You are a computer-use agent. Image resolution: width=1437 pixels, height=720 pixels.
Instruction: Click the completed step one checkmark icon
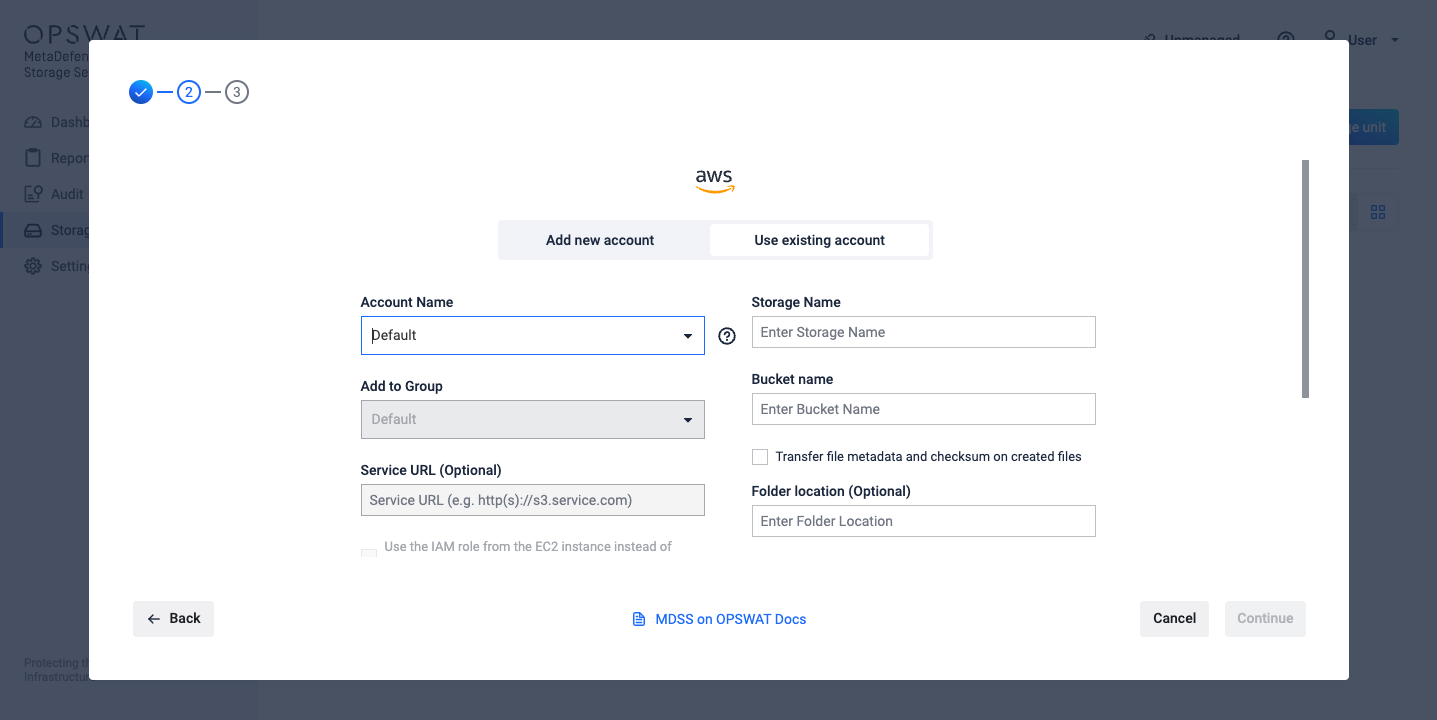141,92
